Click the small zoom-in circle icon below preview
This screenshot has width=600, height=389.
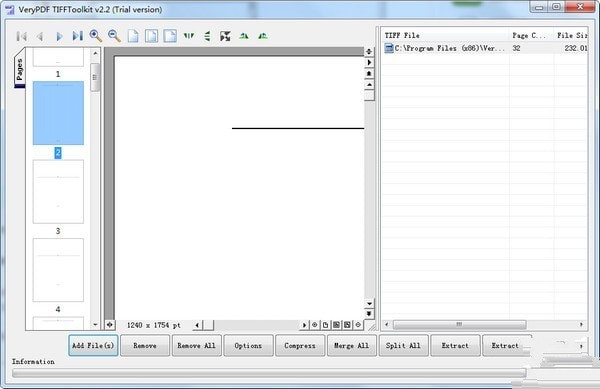(315, 325)
